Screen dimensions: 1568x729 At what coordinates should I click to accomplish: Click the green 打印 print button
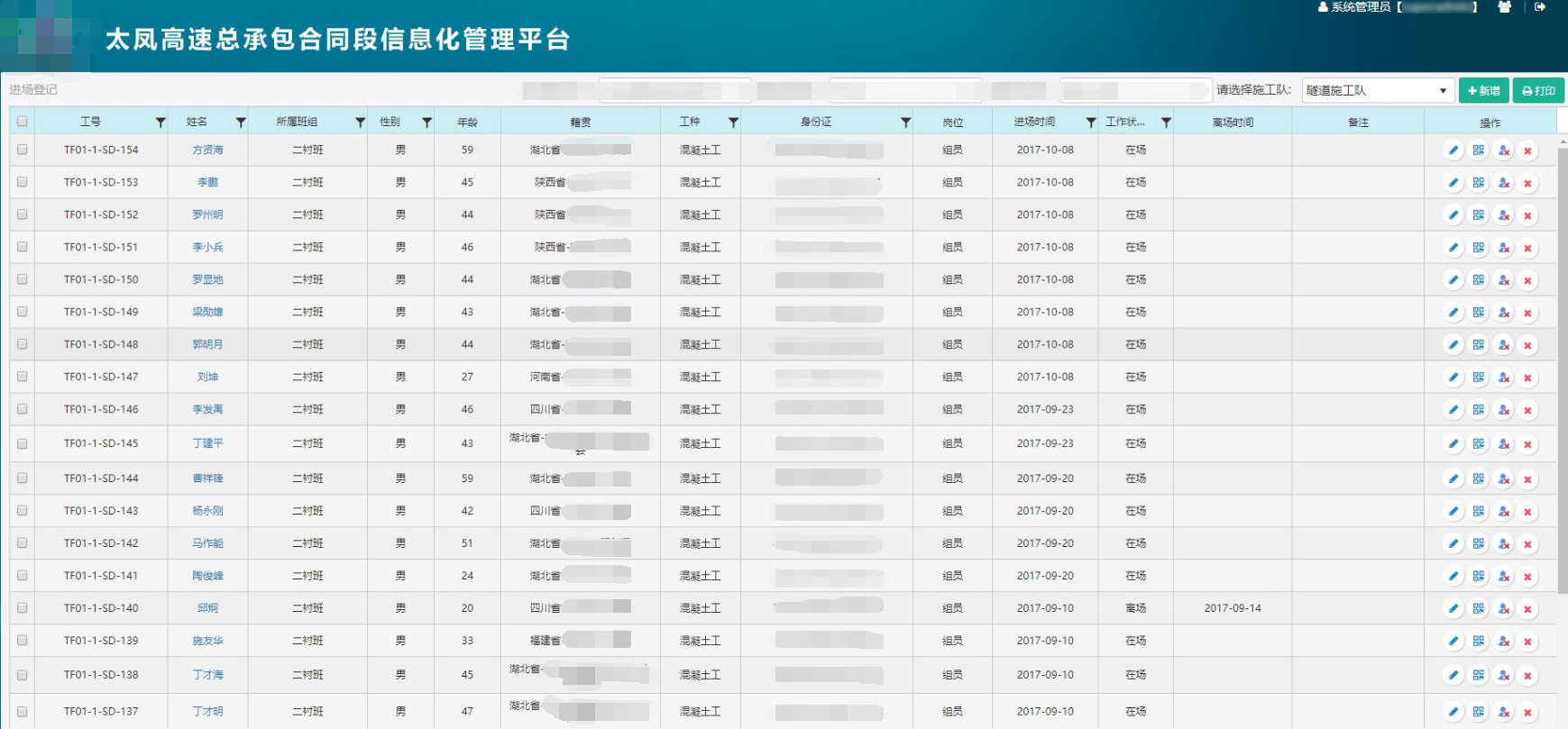pyautogui.click(x=1538, y=90)
